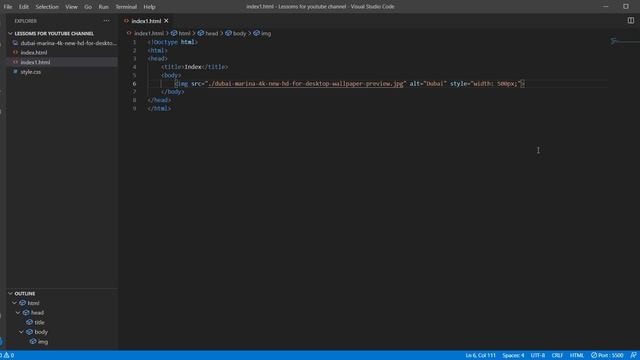Collapse the head node chevron in Outline
This screenshot has width=640, height=360.
pyautogui.click(x=18, y=313)
